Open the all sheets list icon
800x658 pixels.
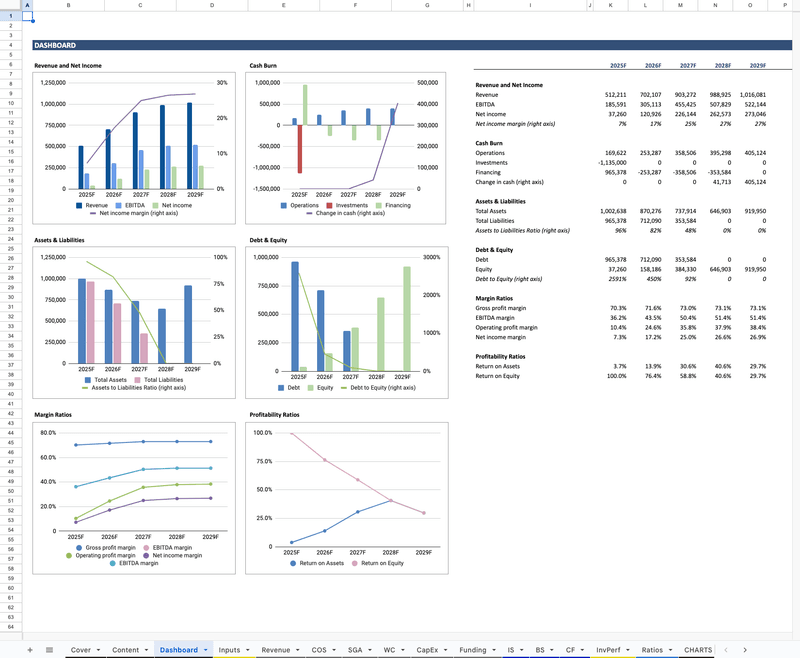pos(50,650)
